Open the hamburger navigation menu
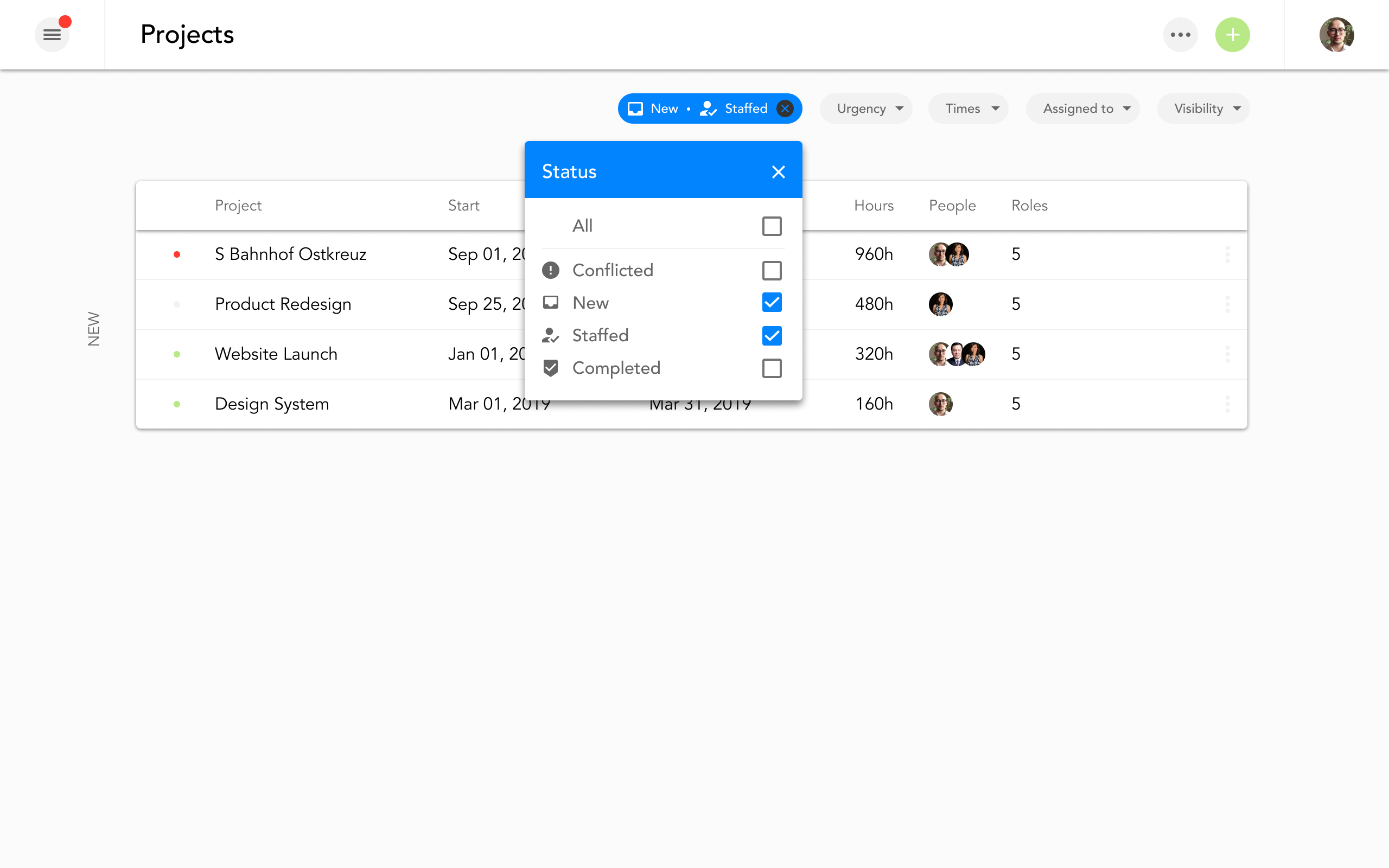The image size is (1389, 868). 52,35
